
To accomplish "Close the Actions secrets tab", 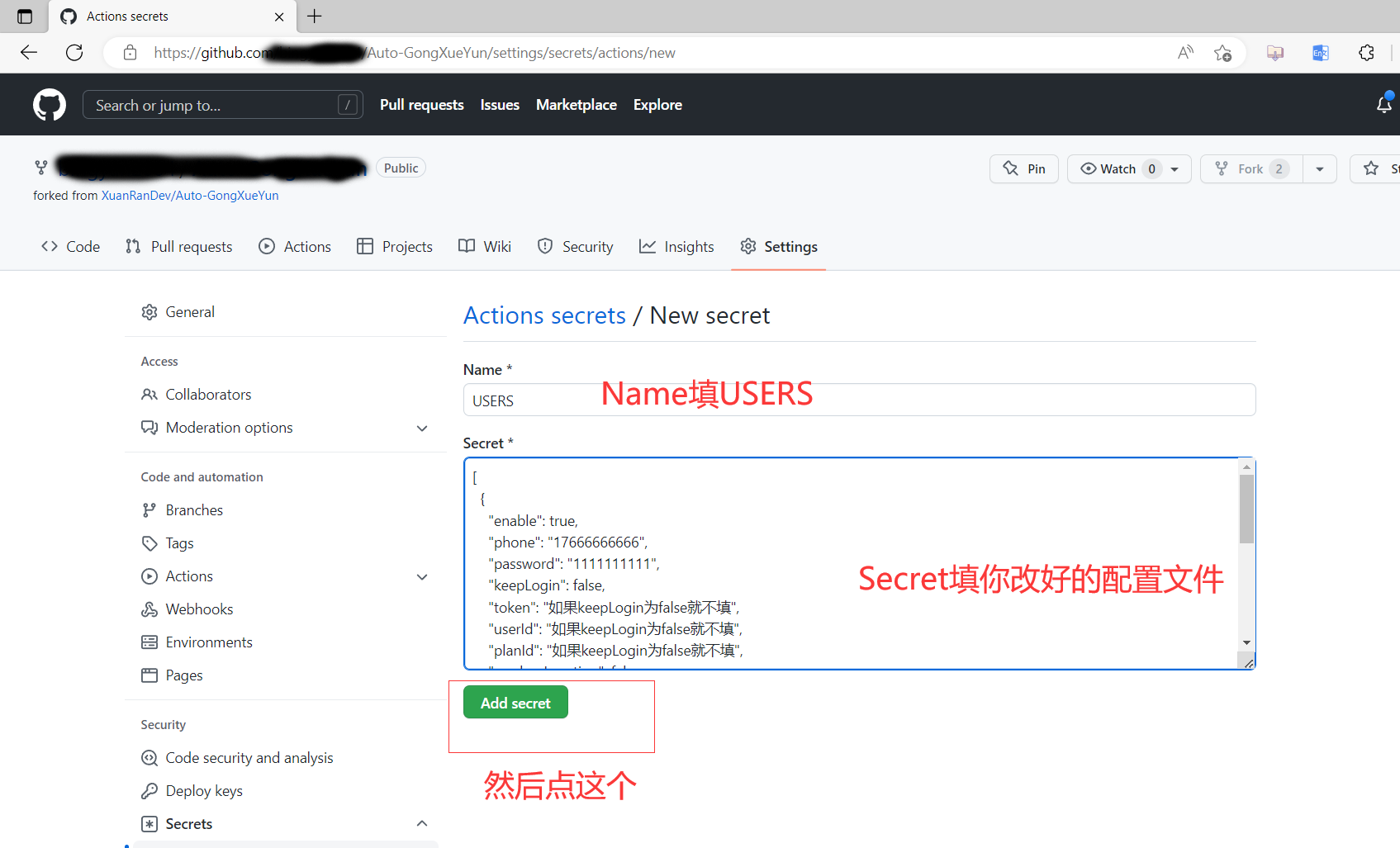I will (279, 17).
